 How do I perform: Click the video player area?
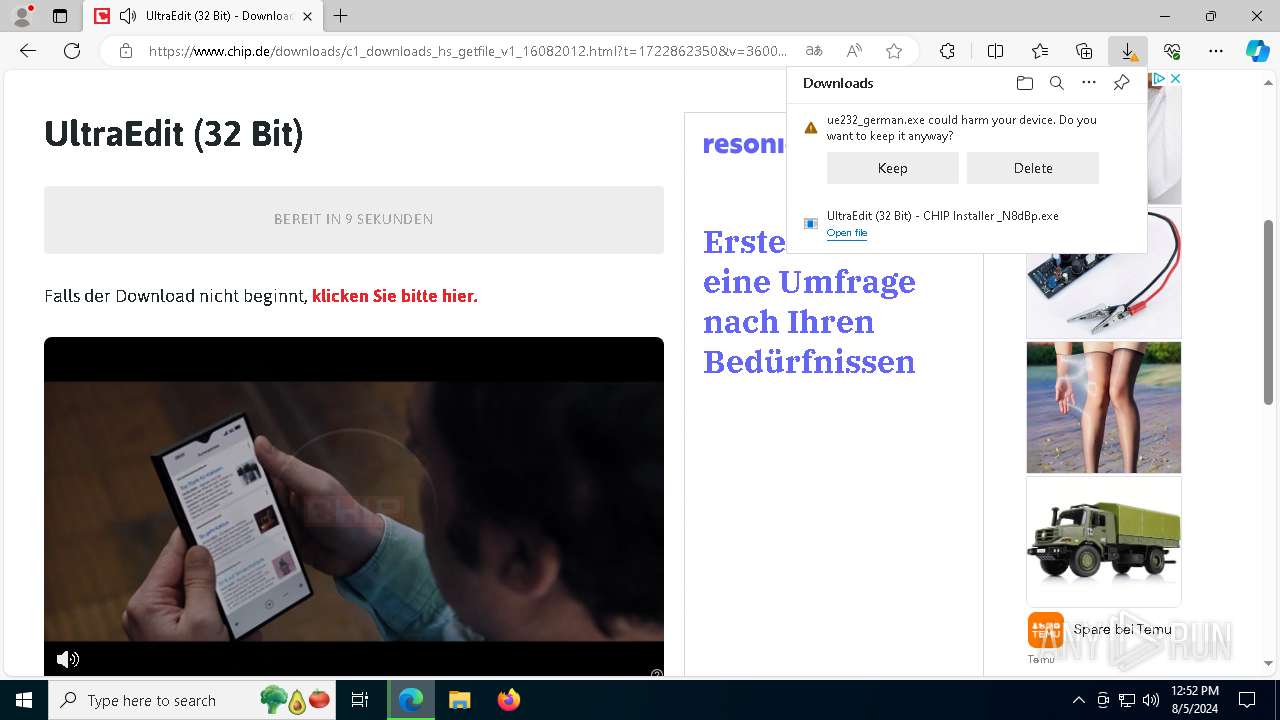354,506
